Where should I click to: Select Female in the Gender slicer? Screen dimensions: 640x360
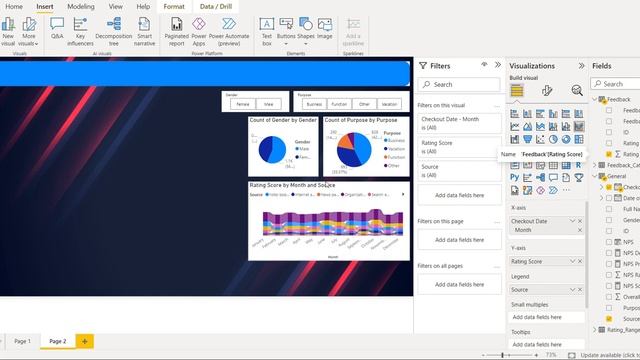(x=242, y=104)
